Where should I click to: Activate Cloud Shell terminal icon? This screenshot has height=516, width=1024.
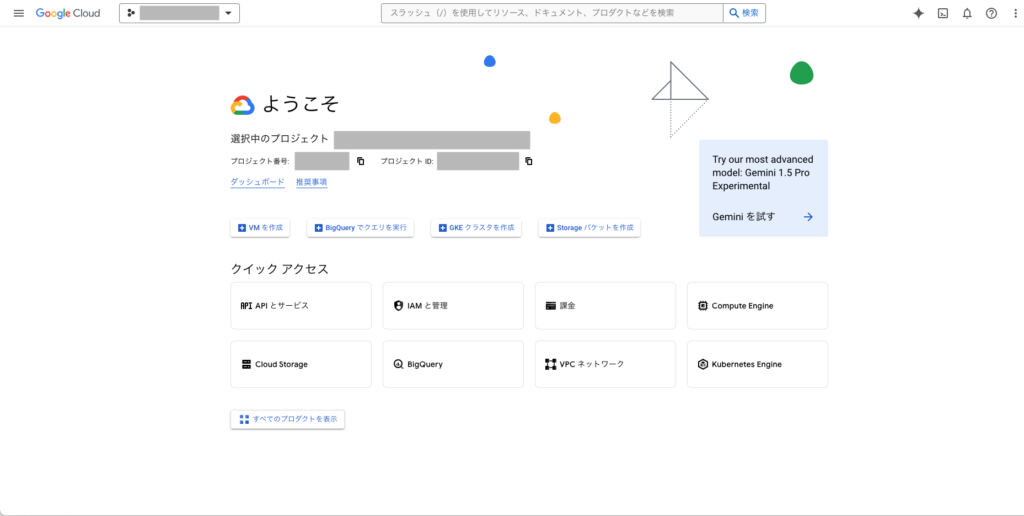(943, 13)
